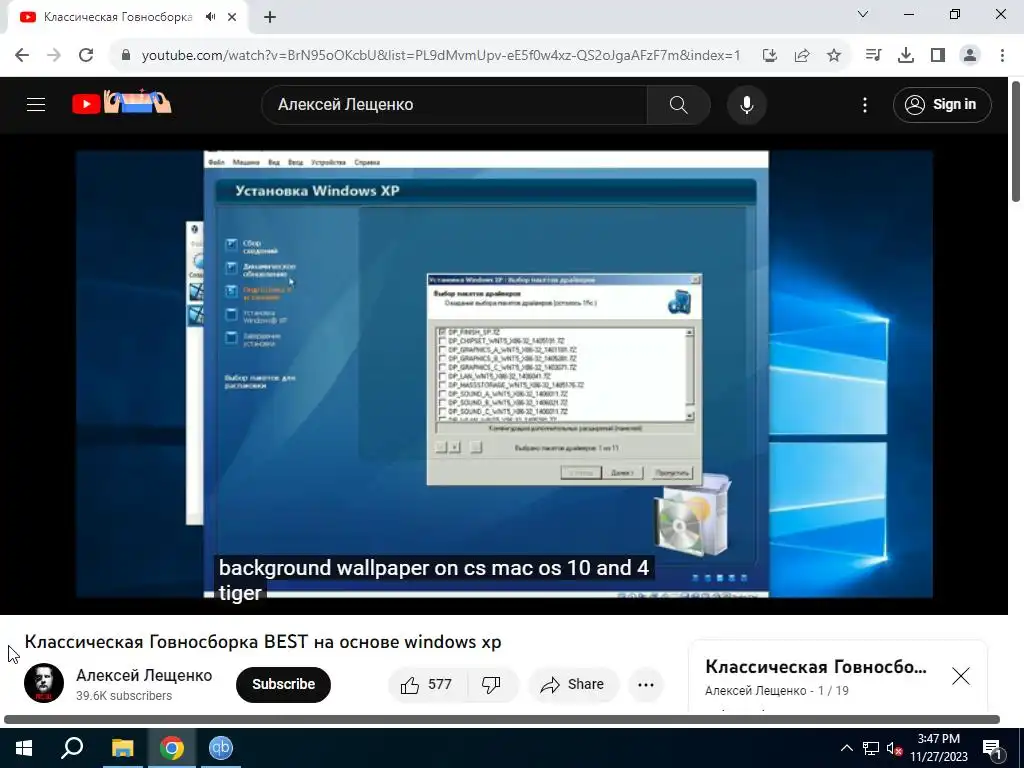
Task: Open YouTube settings three-dot menu
Action: click(865, 104)
